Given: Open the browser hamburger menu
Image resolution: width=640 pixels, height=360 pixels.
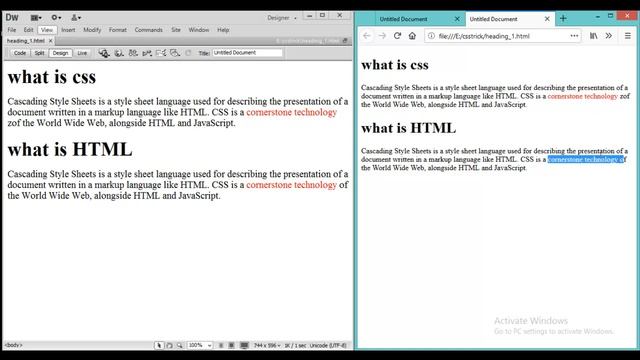Looking at the screenshot, I should 628,36.
